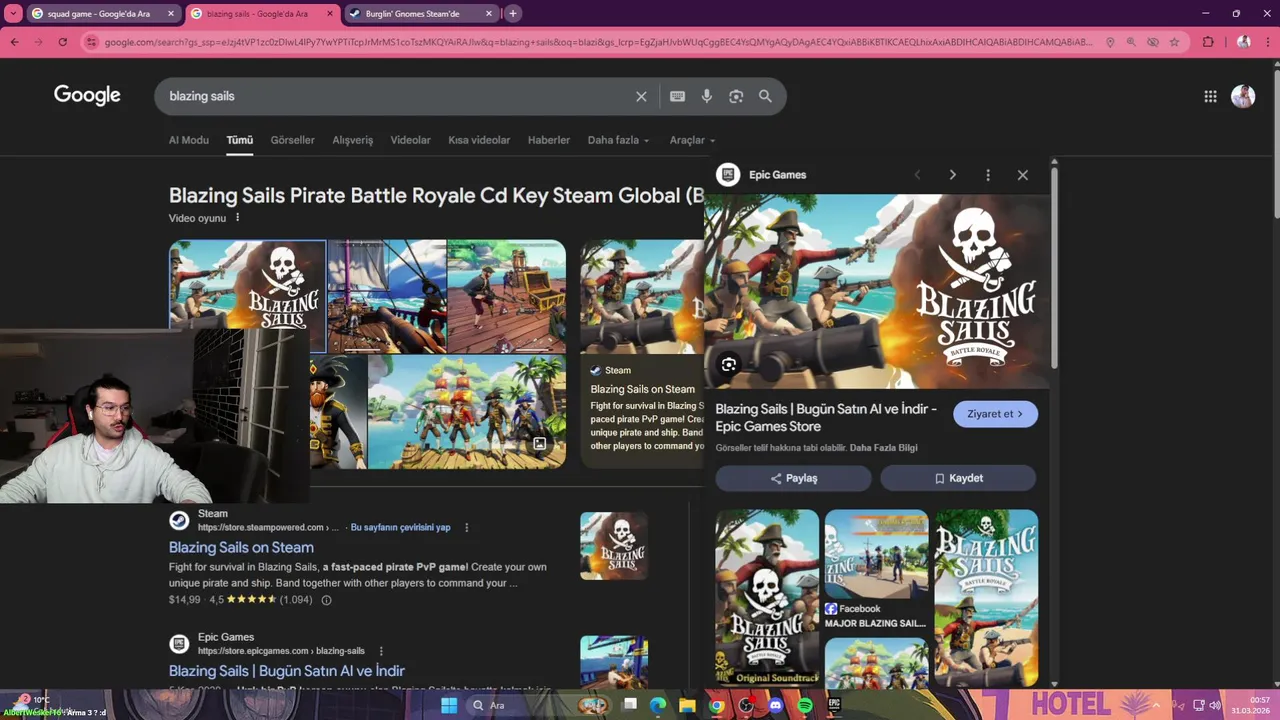The image size is (1280, 720).
Task: Open the volume icon in the system tray
Action: (x=1216, y=705)
